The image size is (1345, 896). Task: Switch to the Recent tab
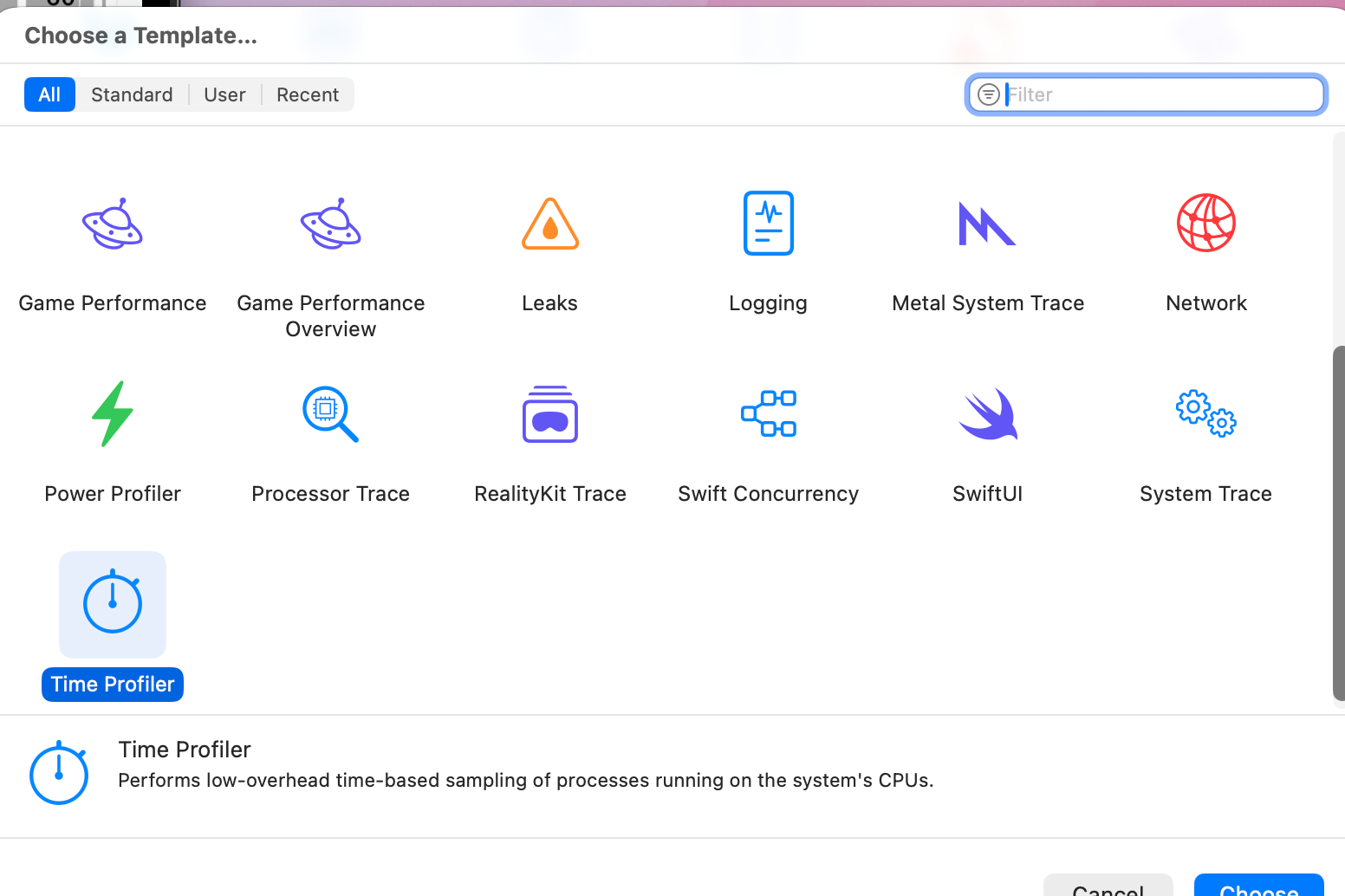point(308,94)
